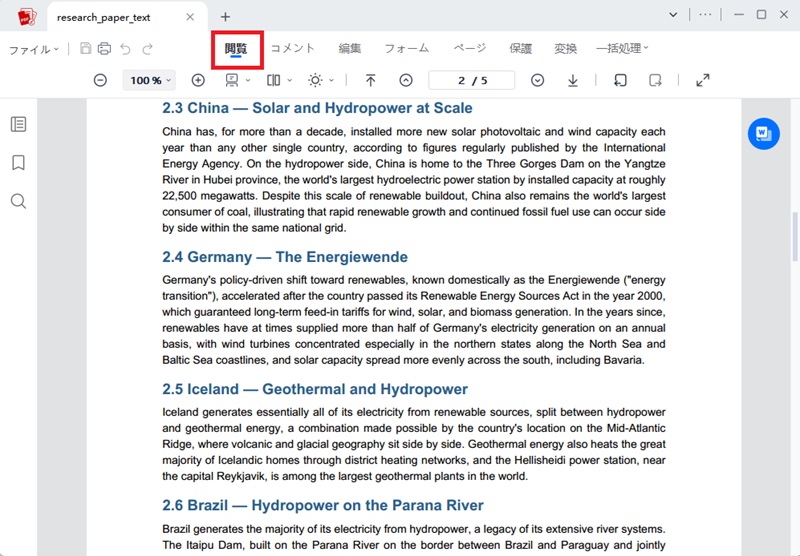Rotate page counterclockwise icon
The image size is (800, 556).
point(620,80)
